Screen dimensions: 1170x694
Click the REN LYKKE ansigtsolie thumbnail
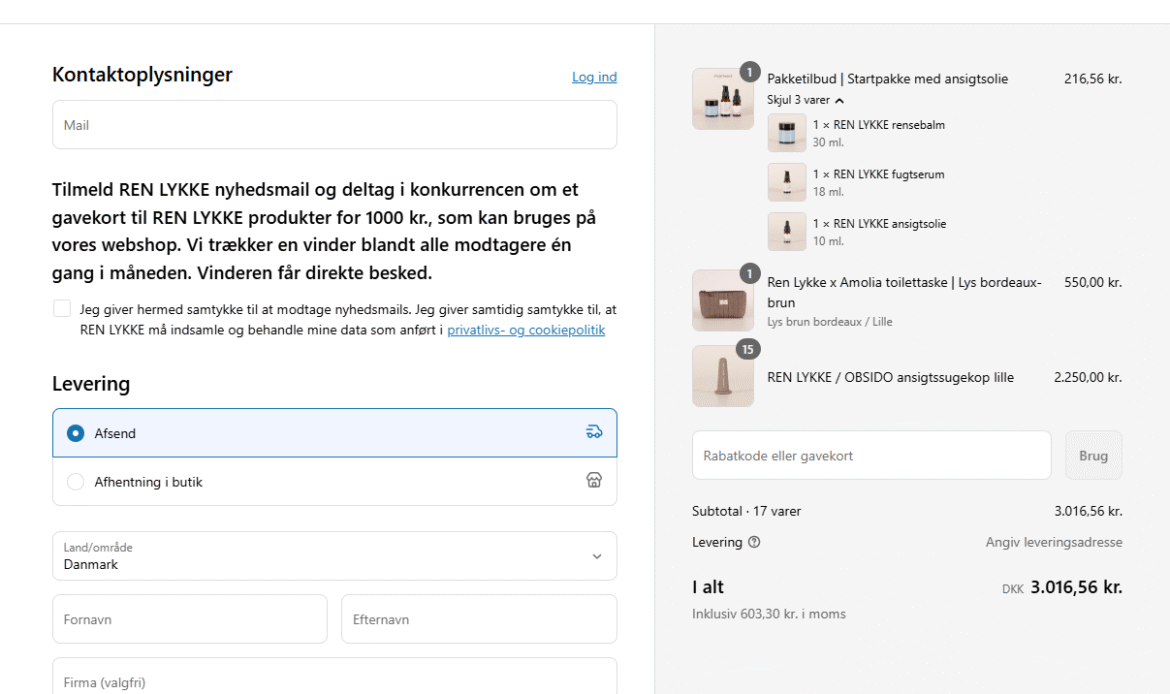[786, 231]
